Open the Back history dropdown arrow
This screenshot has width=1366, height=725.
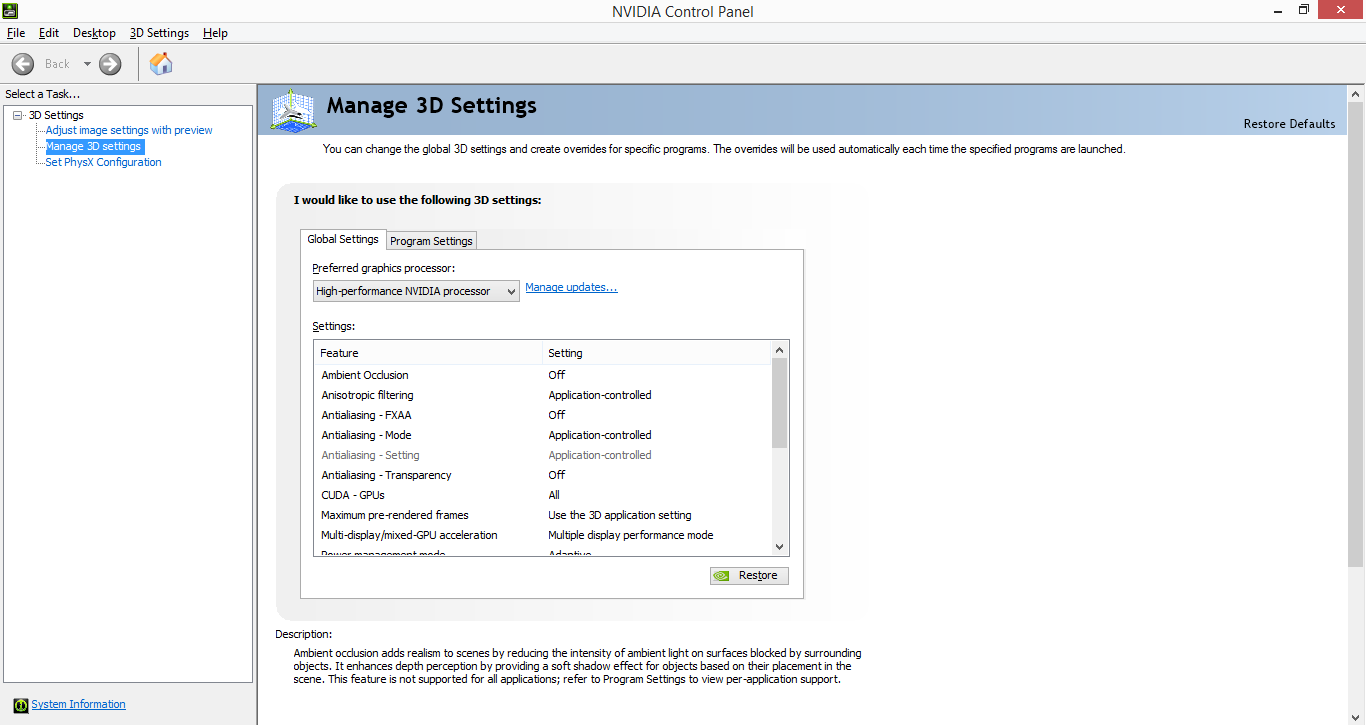(87, 64)
